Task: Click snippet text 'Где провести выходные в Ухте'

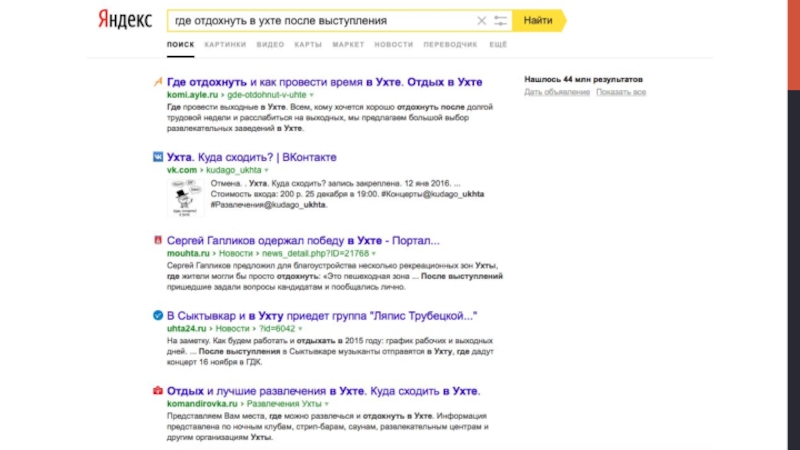Action: 227,107
